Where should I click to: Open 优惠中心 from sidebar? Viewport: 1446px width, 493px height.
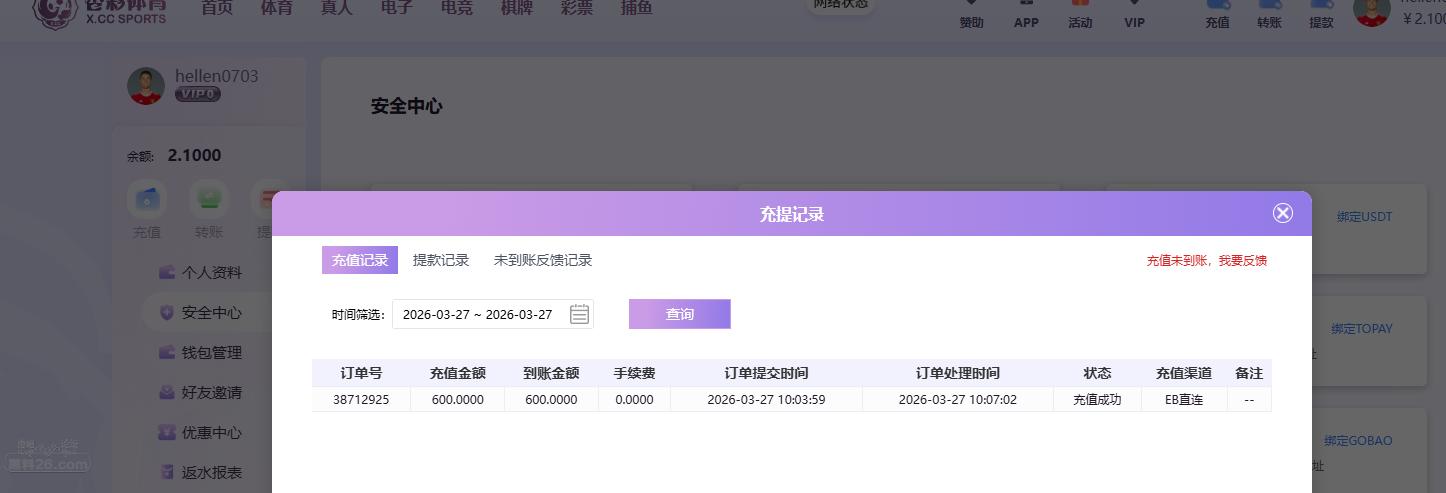211,433
